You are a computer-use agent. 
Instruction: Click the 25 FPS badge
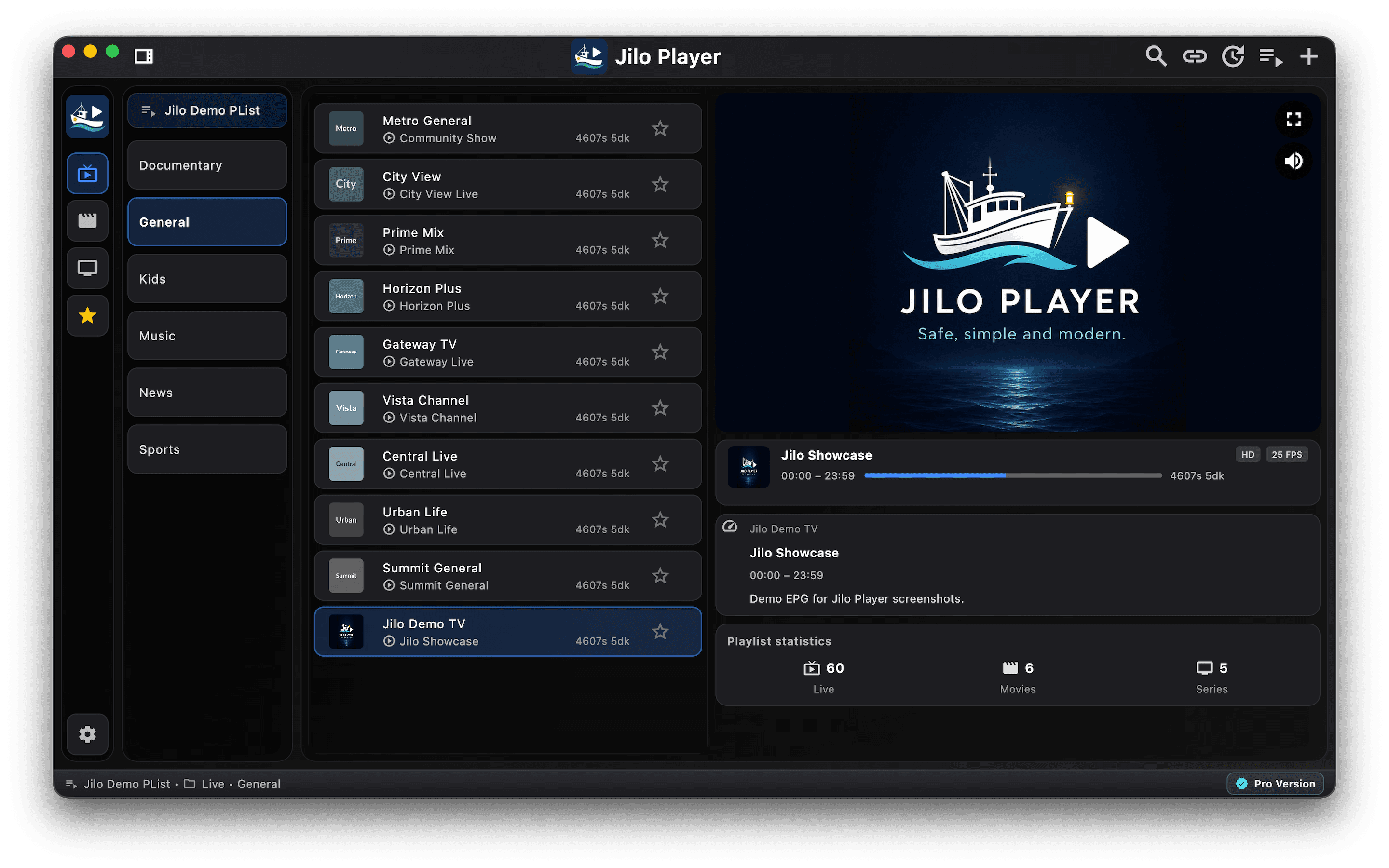[1287, 455]
